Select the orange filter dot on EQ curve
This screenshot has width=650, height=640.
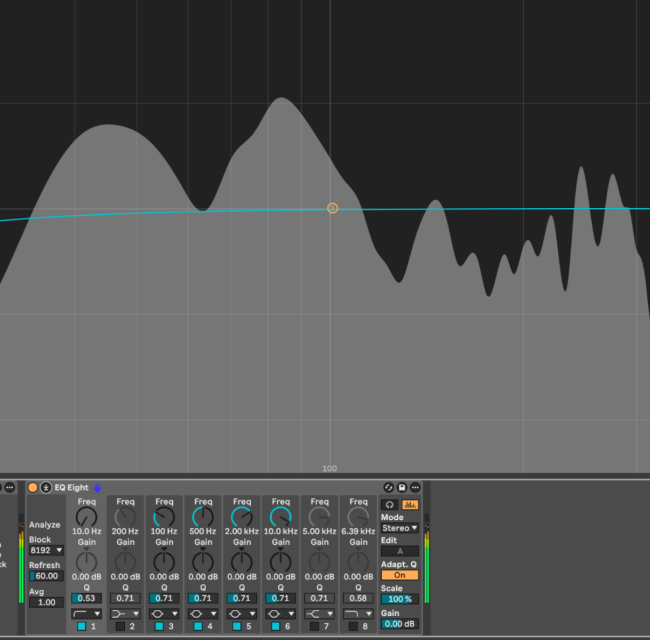point(332,208)
